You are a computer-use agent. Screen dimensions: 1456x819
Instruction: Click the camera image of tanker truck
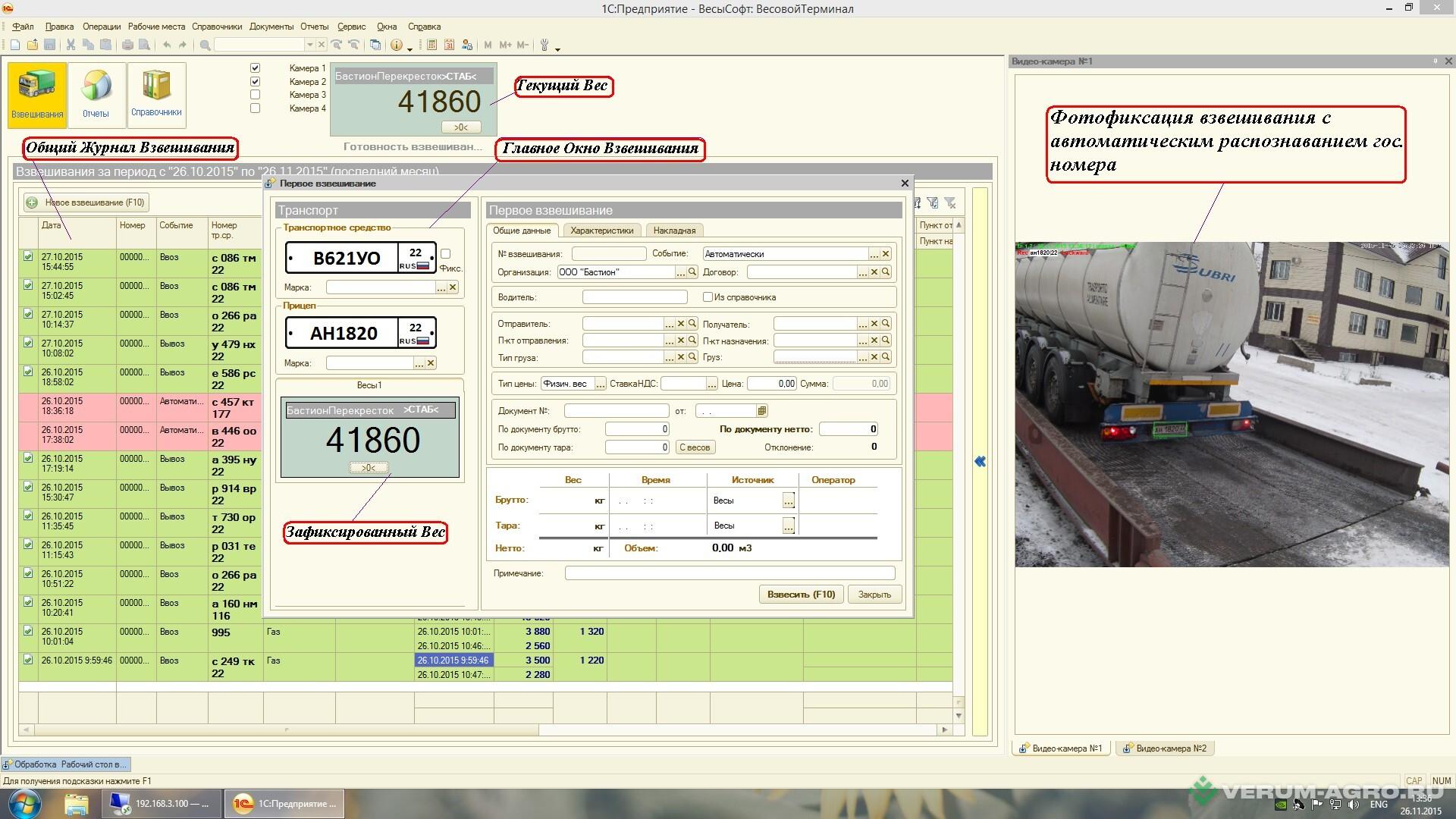[1232, 404]
